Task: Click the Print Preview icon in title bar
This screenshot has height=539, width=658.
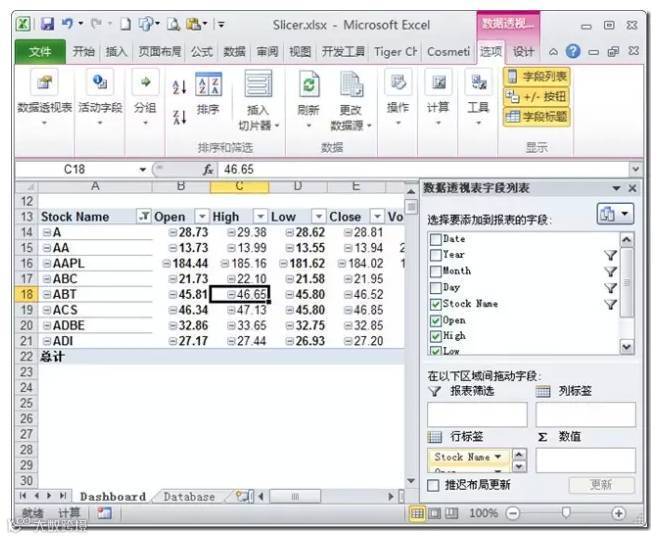Action: click(x=173, y=24)
